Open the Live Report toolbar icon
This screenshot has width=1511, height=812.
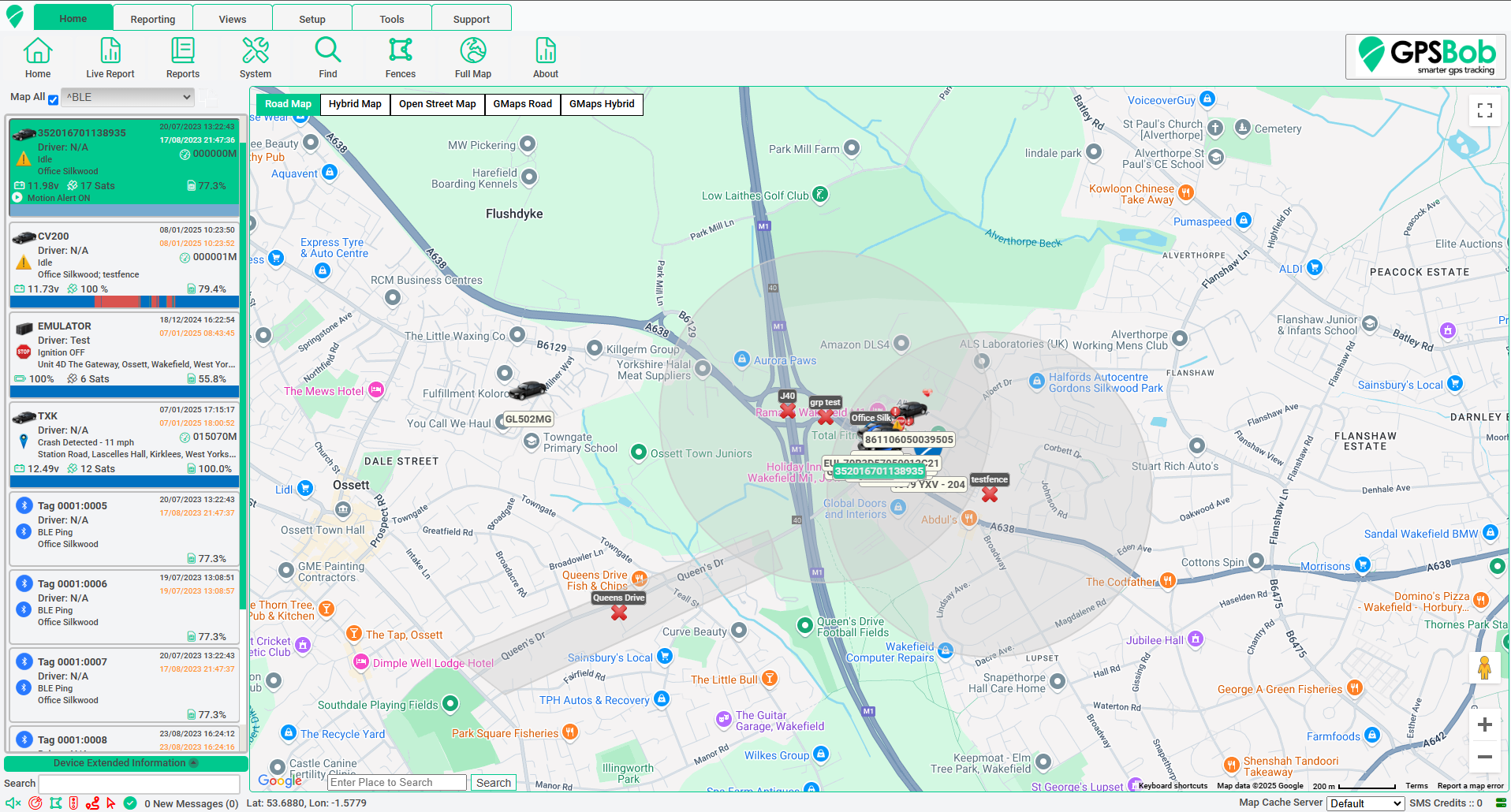(x=110, y=58)
